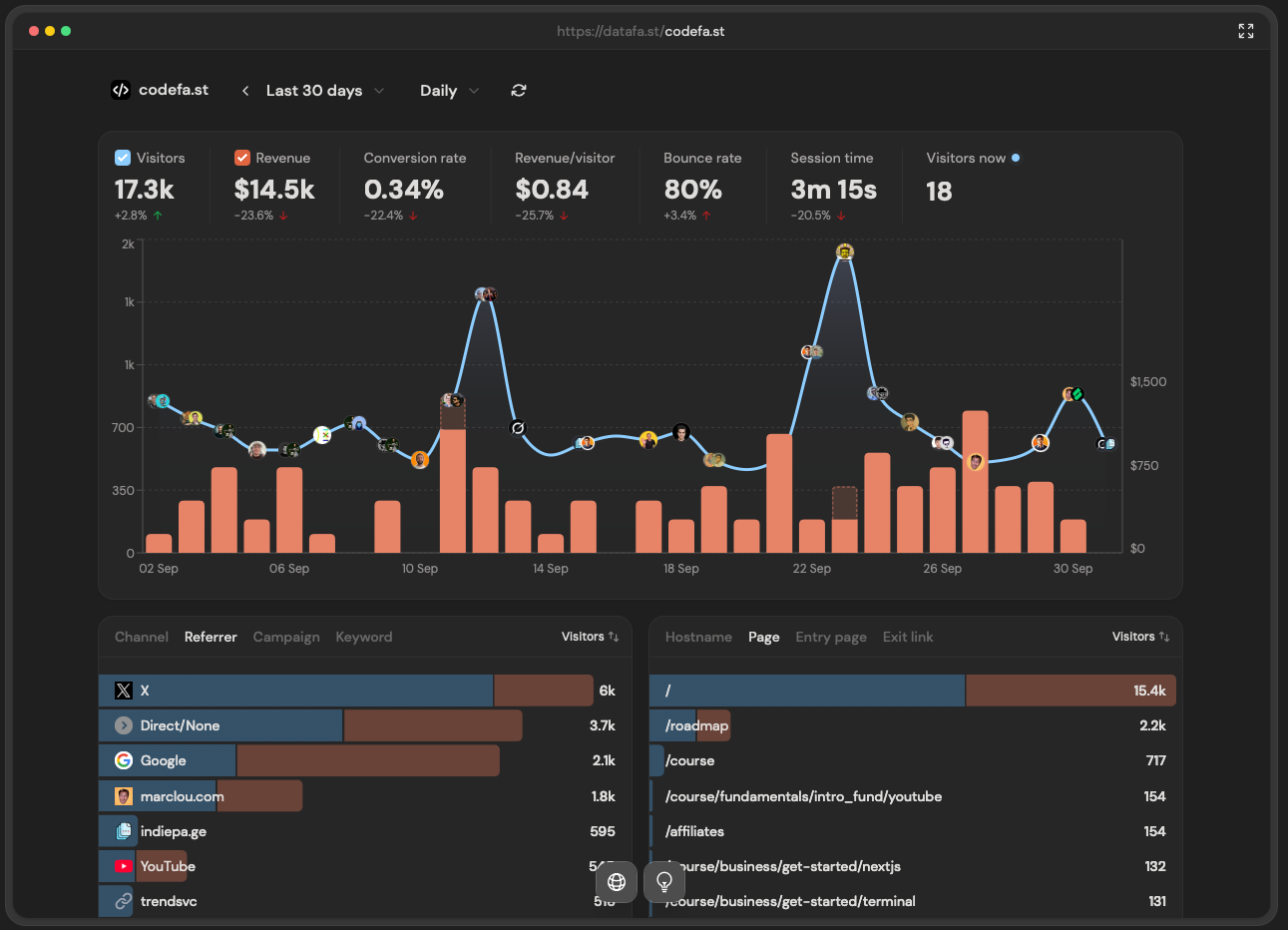
Task: Click the yellow avatar at the chart's highest peak
Action: tap(845, 251)
